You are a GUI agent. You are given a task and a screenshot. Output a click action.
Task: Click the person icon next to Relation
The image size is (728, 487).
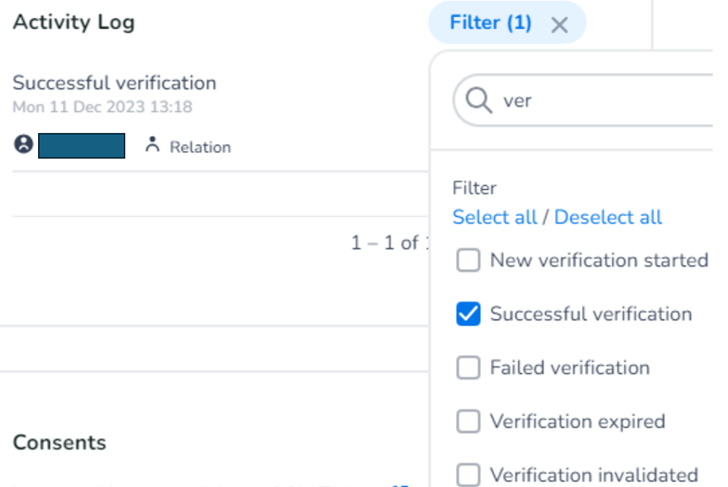[x=152, y=146]
